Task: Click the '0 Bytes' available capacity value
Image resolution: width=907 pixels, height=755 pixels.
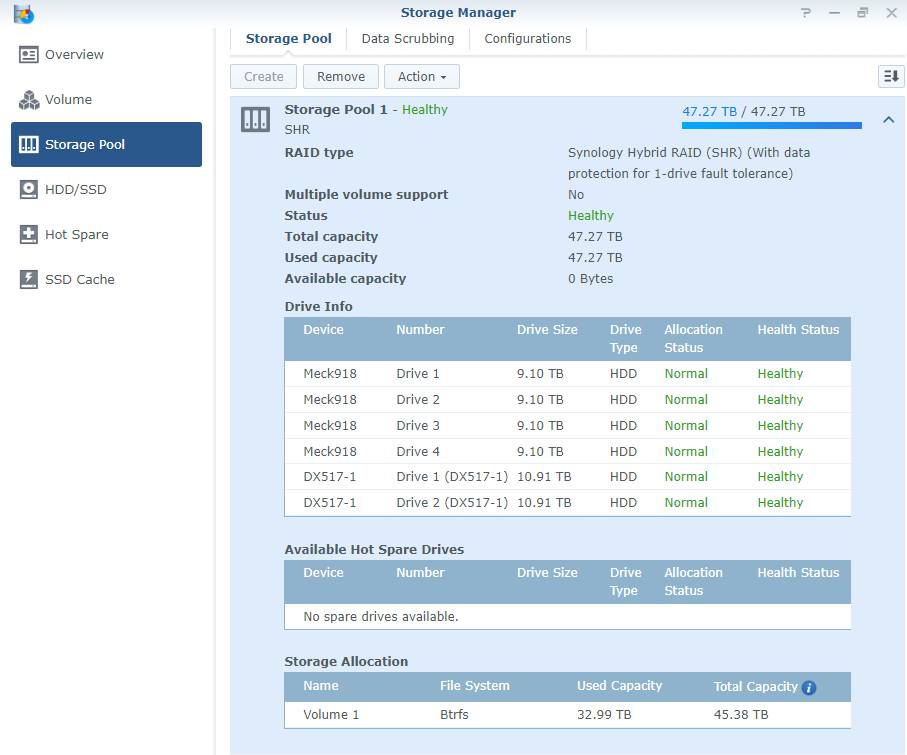Action: (591, 279)
